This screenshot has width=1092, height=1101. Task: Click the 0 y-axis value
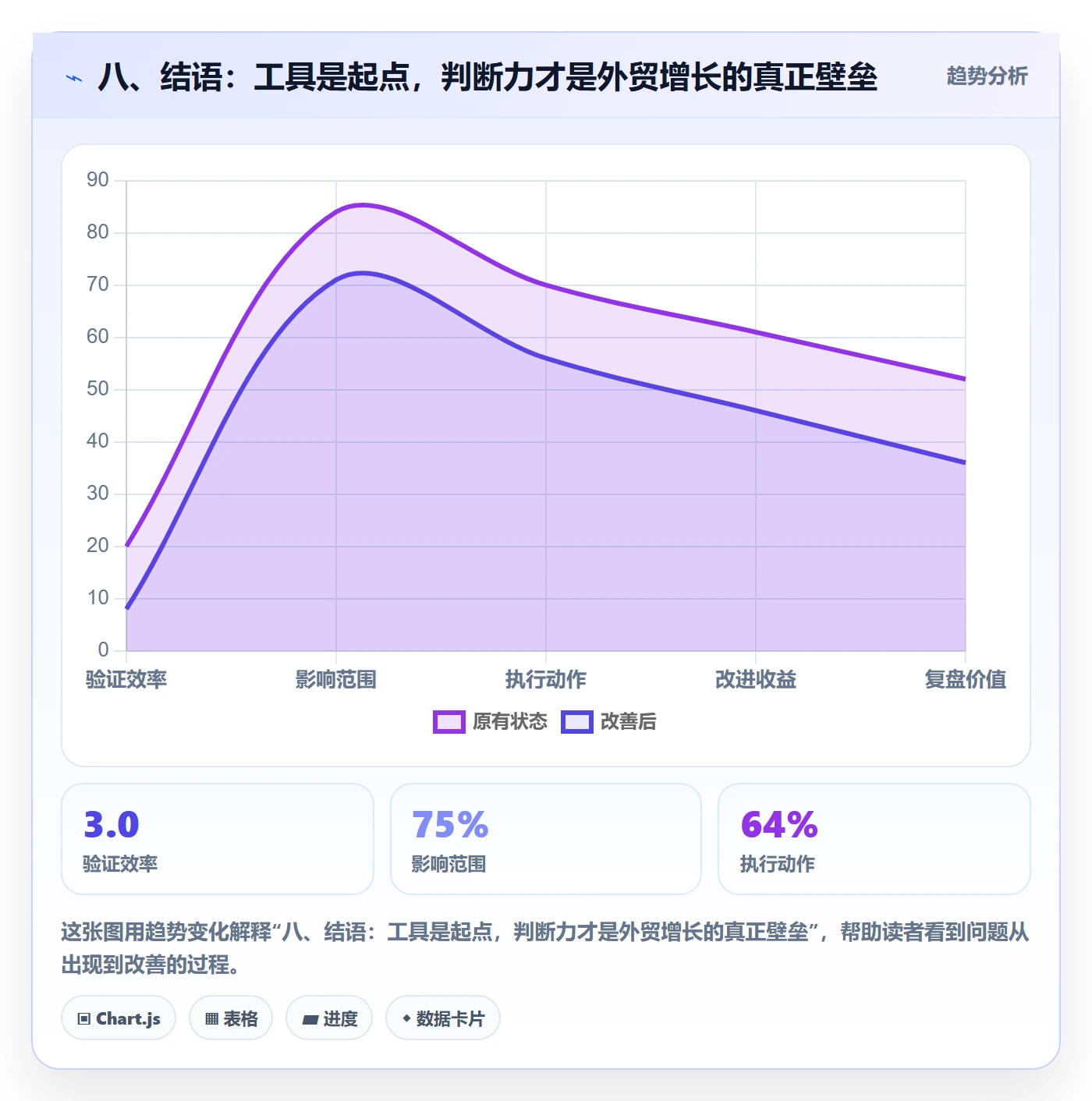point(103,650)
